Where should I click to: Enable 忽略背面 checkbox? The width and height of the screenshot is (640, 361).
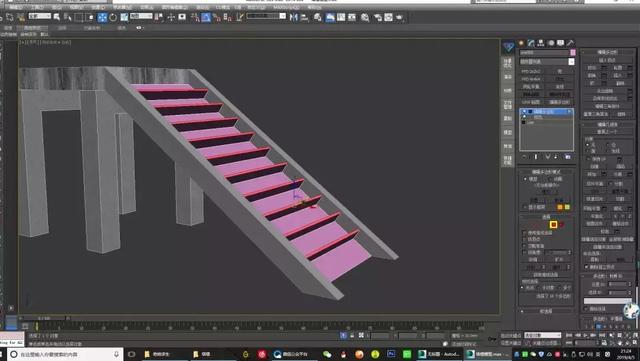point(524,246)
